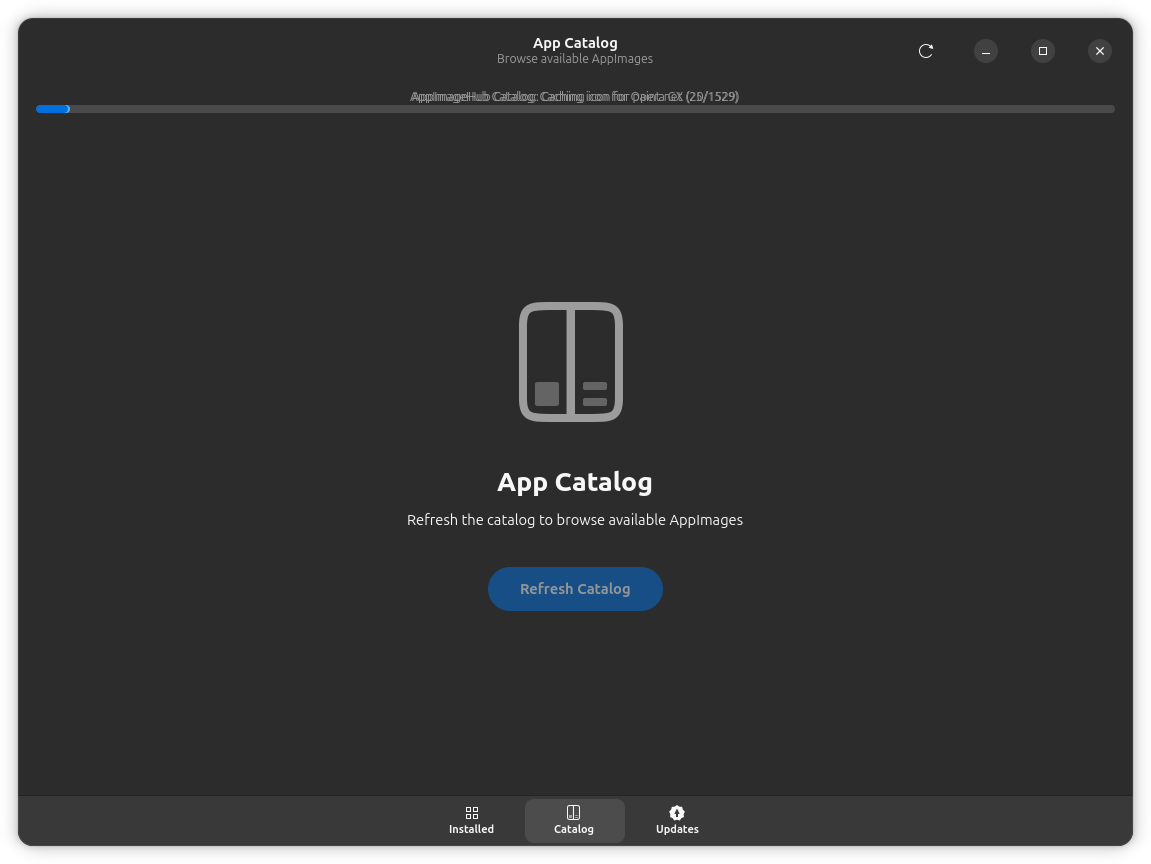1151x864 pixels.
Task: Click 'Refresh the catalog to browse' description text
Action: pos(575,520)
